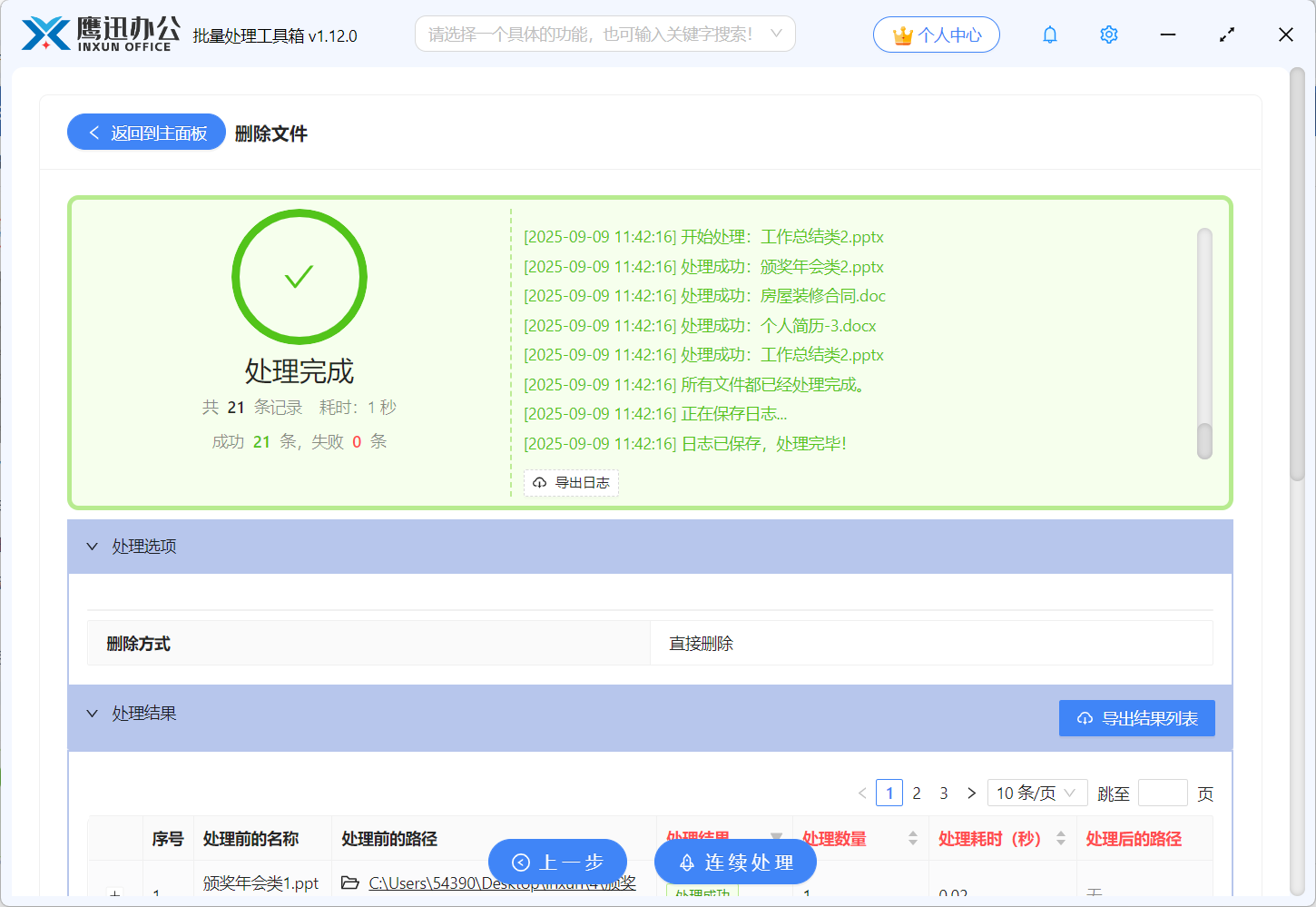1316x907 pixels.
Task: Open 个人中心 personal center
Action: [937, 35]
